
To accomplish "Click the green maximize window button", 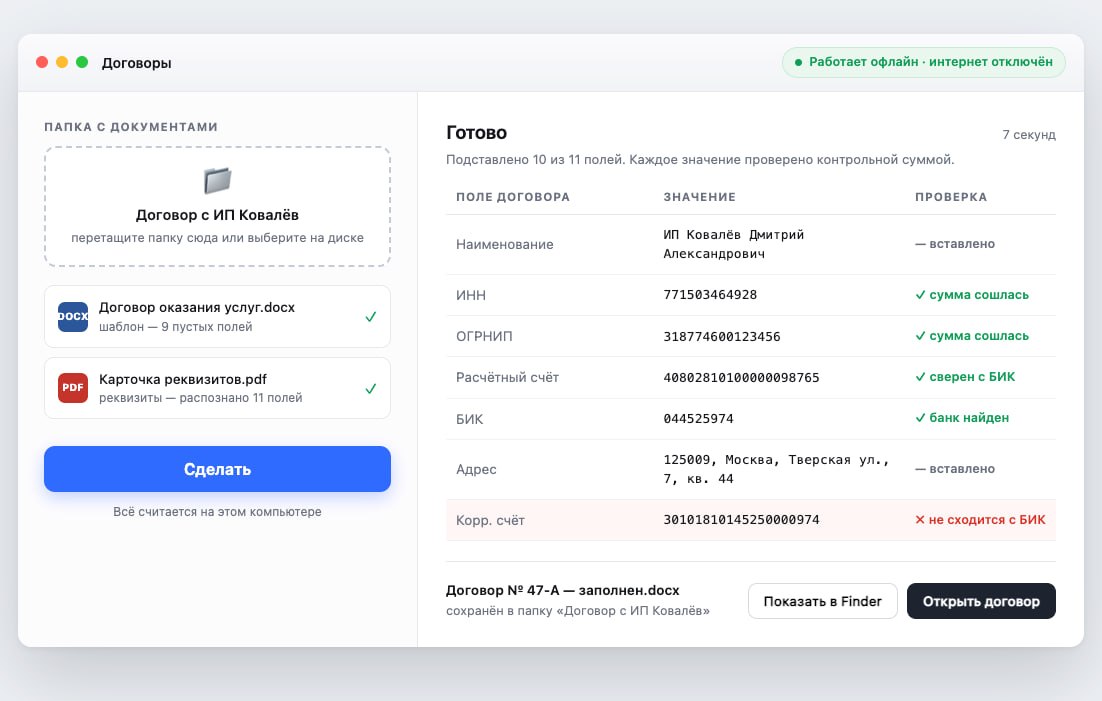I will [82, 62].
